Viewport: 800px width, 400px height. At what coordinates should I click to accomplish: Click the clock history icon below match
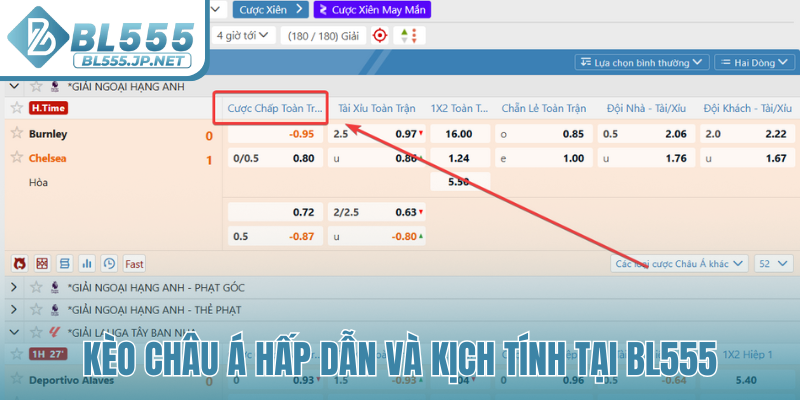[109, 263]
